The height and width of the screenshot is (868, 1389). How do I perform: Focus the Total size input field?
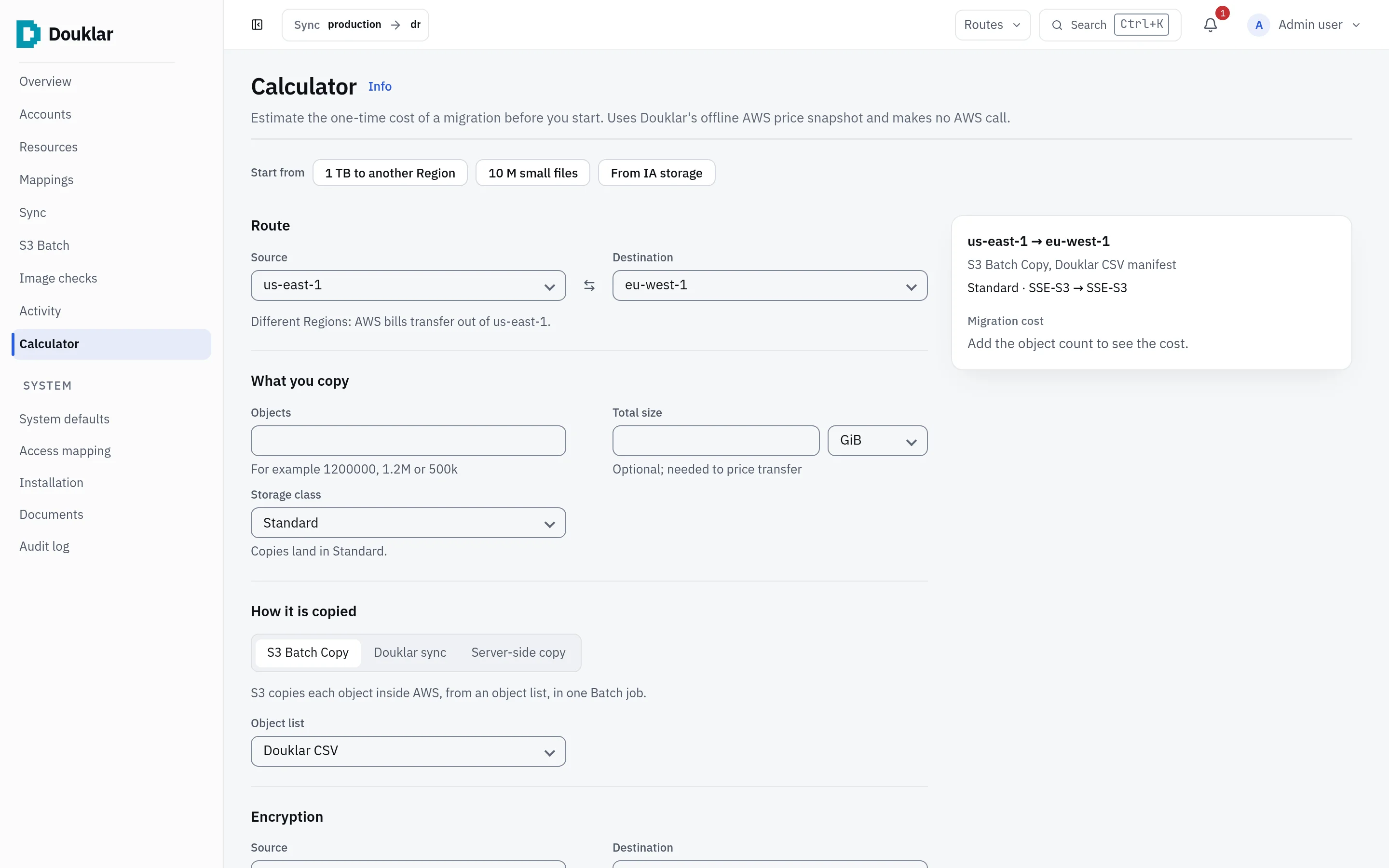(716, 441)
